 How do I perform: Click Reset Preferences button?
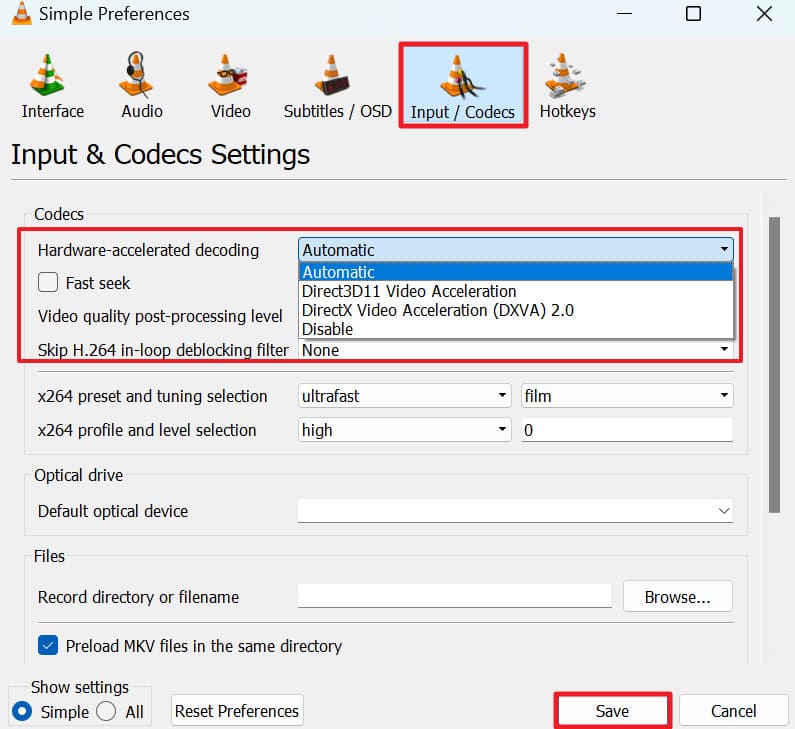pos(237,711)
